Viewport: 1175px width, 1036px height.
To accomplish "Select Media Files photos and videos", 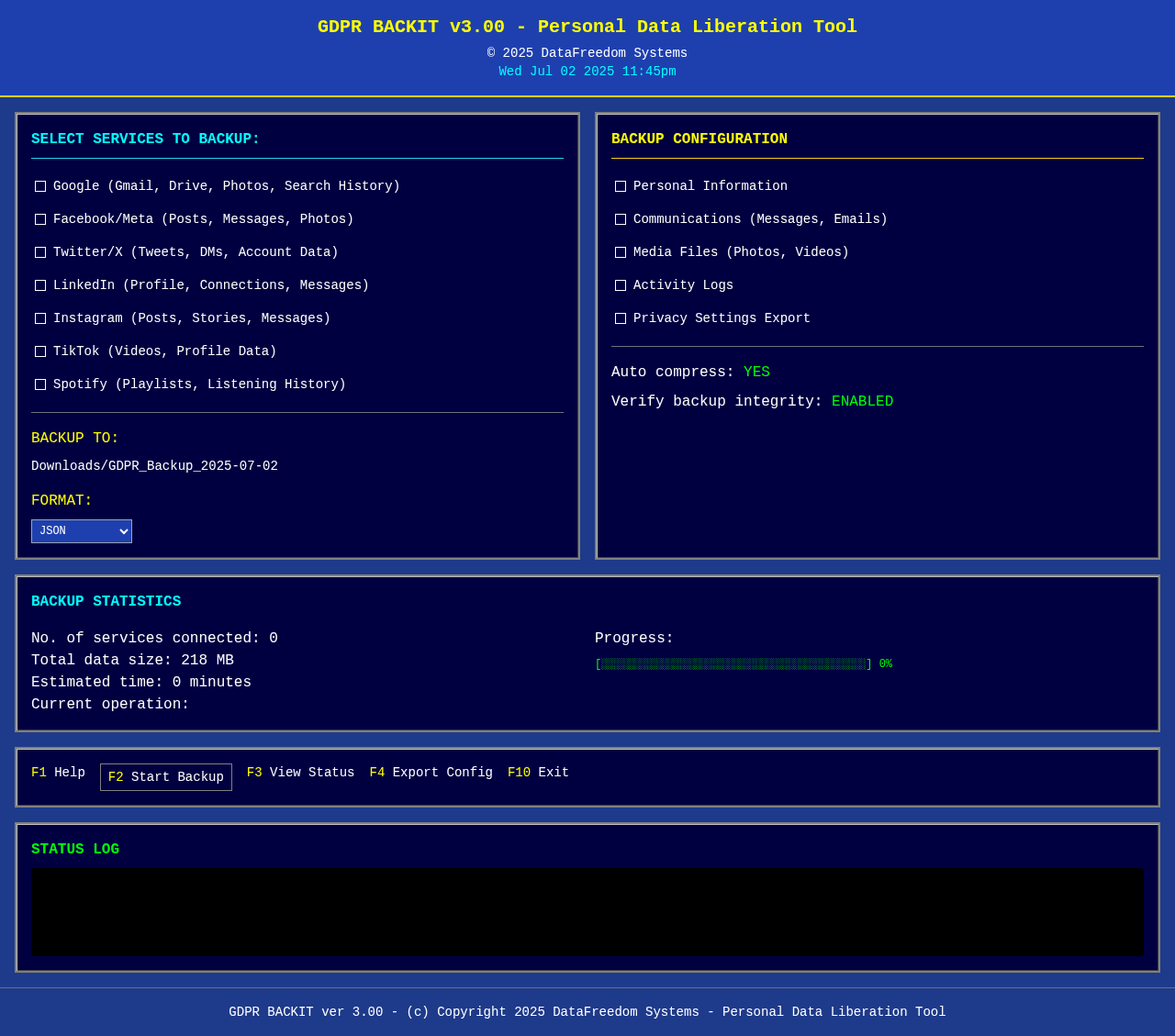I will click(619, 251).
